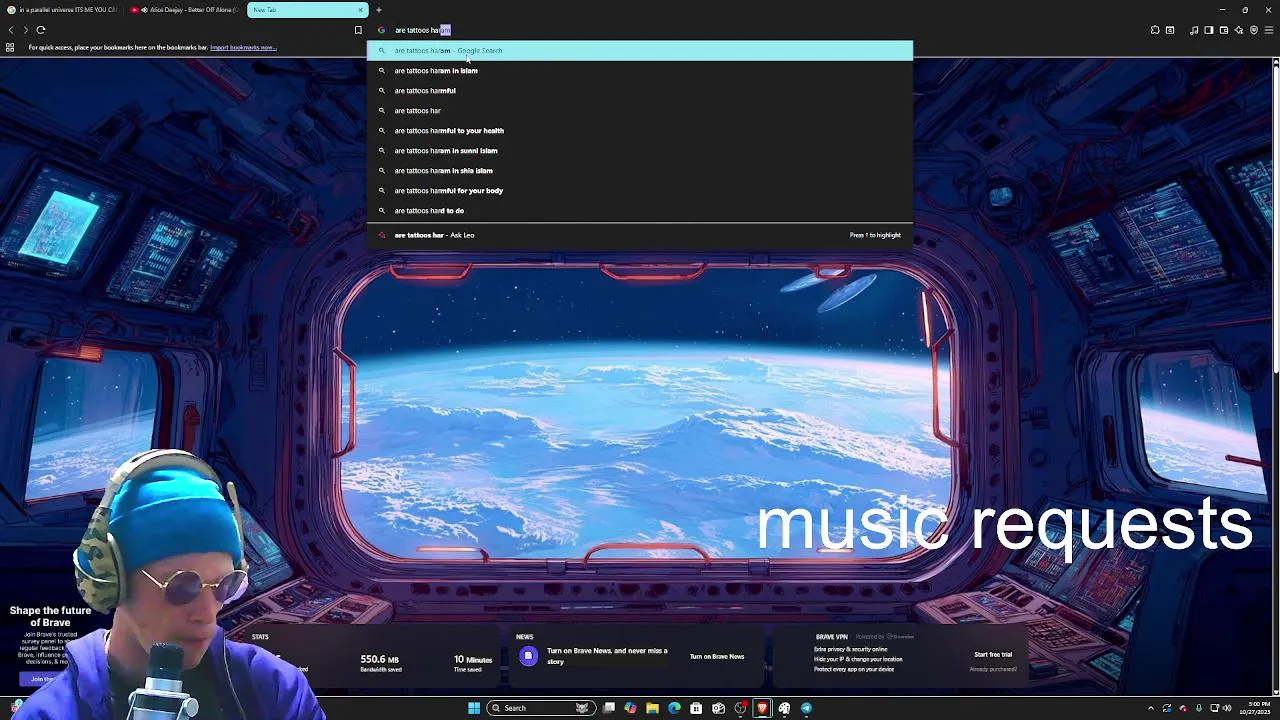
Task: Choose 'are tattoos harmful to your health'
Action: [x=640, y=130]
